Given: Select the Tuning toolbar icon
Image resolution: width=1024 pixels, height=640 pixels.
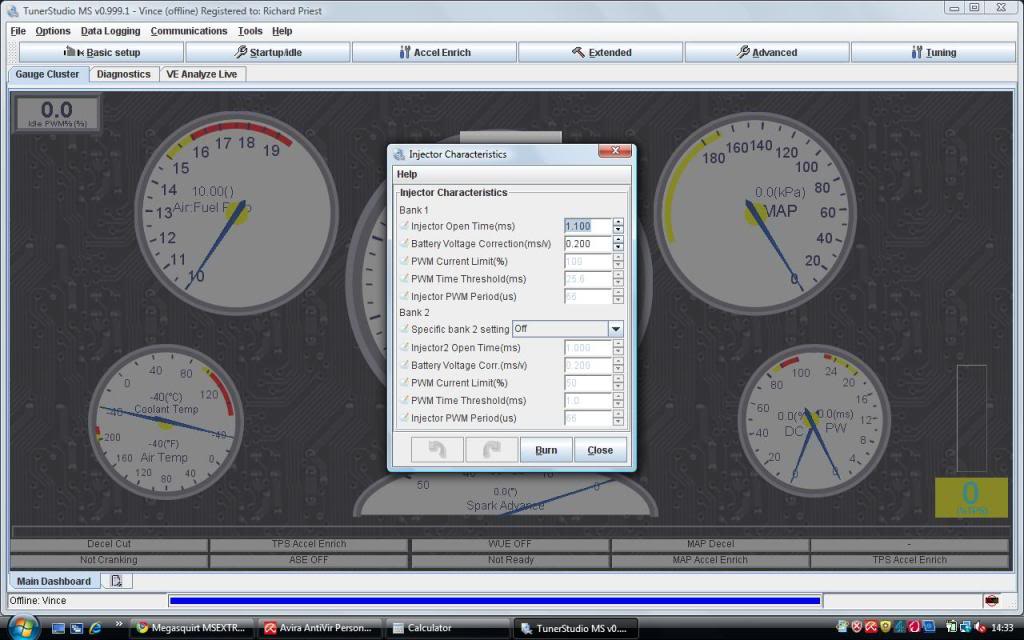Looking at the screenshot, I should tap(933, 52).
